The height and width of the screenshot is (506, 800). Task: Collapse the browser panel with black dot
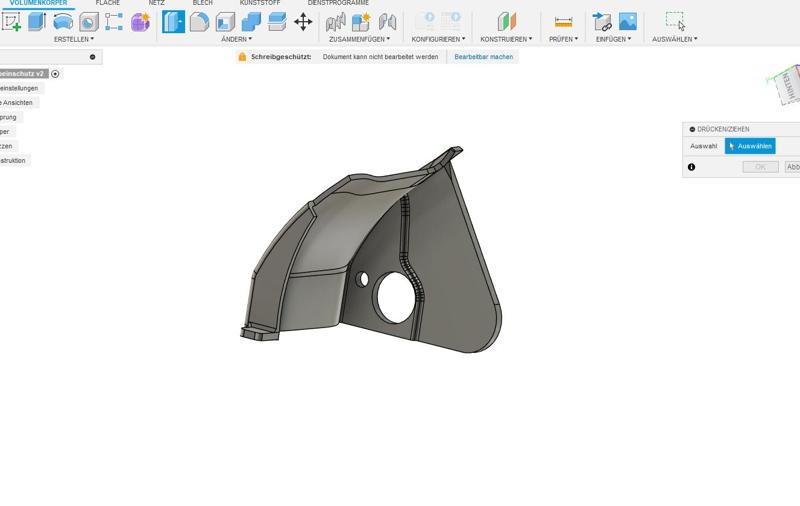[92, 57]
